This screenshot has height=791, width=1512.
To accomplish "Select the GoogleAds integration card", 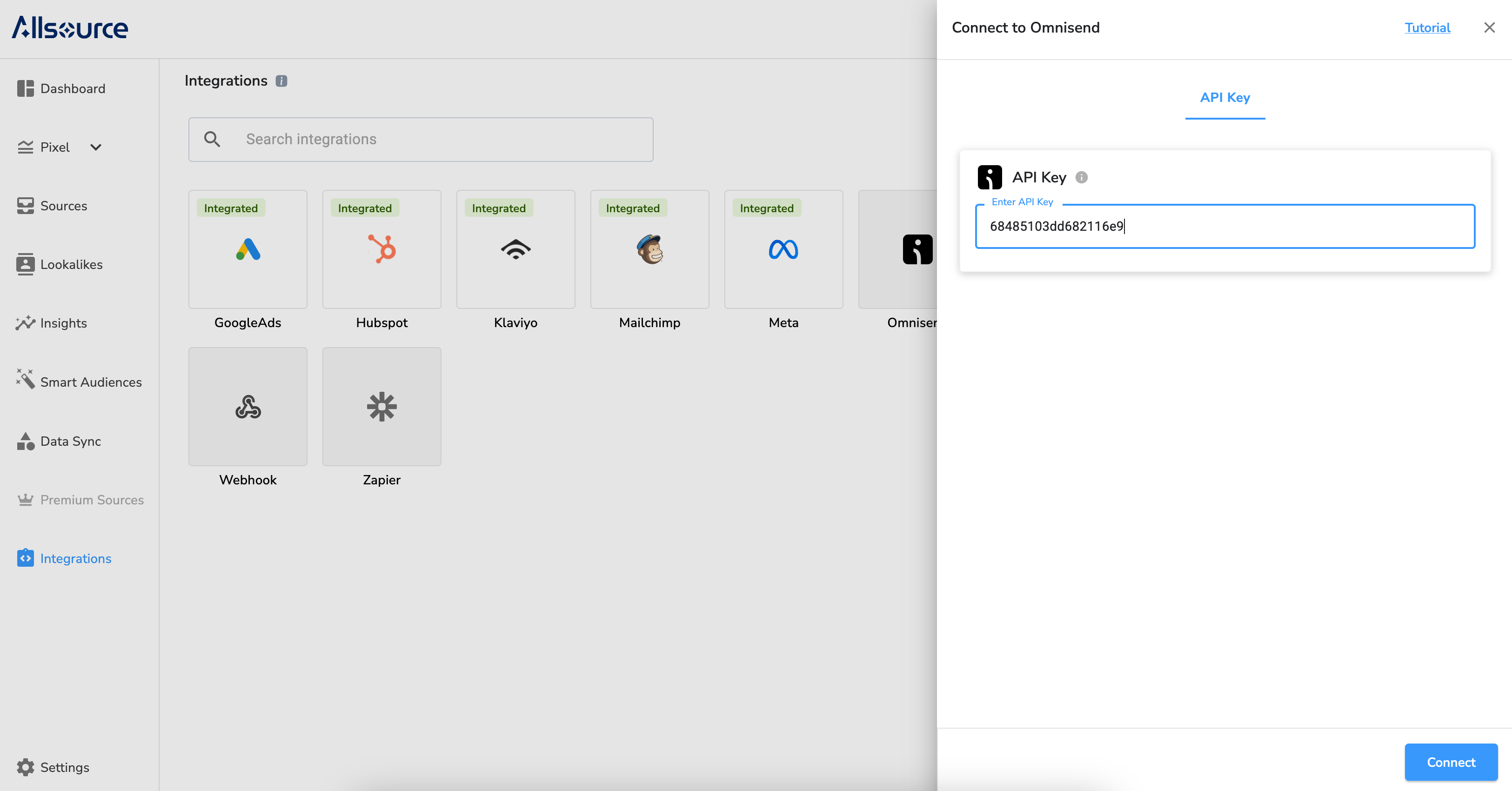I will coord(248,249).
